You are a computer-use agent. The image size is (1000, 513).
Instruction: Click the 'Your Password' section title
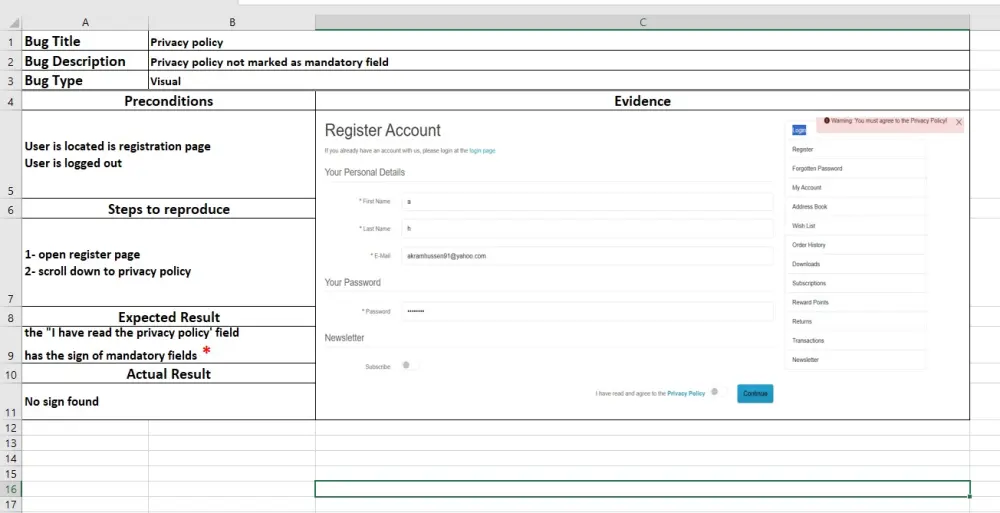353,283
